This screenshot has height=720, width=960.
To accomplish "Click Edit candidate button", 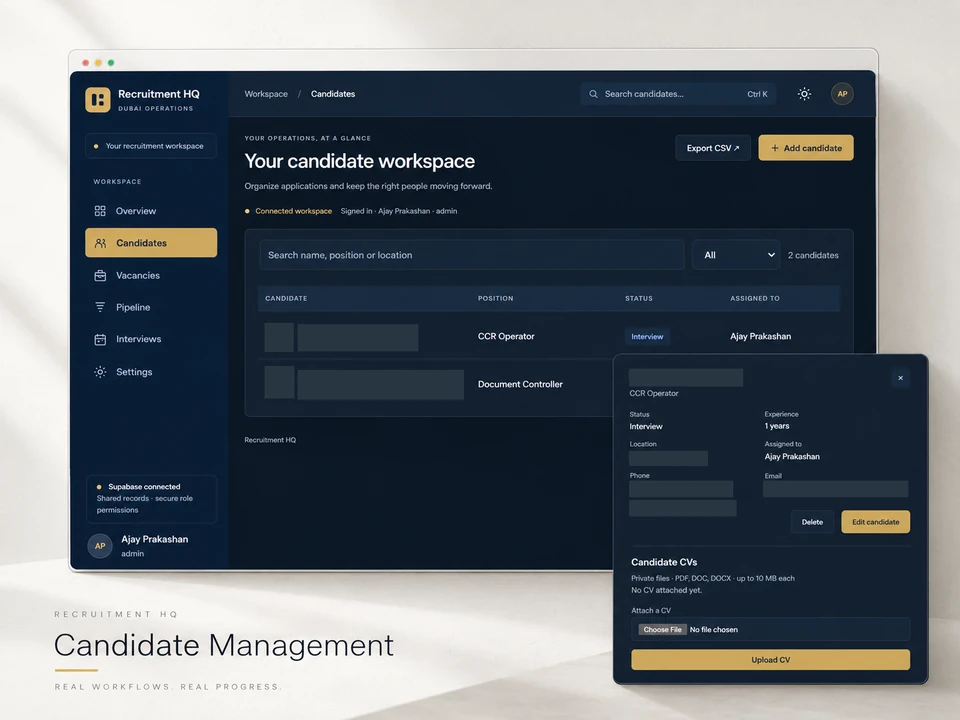I will (876, 522).
